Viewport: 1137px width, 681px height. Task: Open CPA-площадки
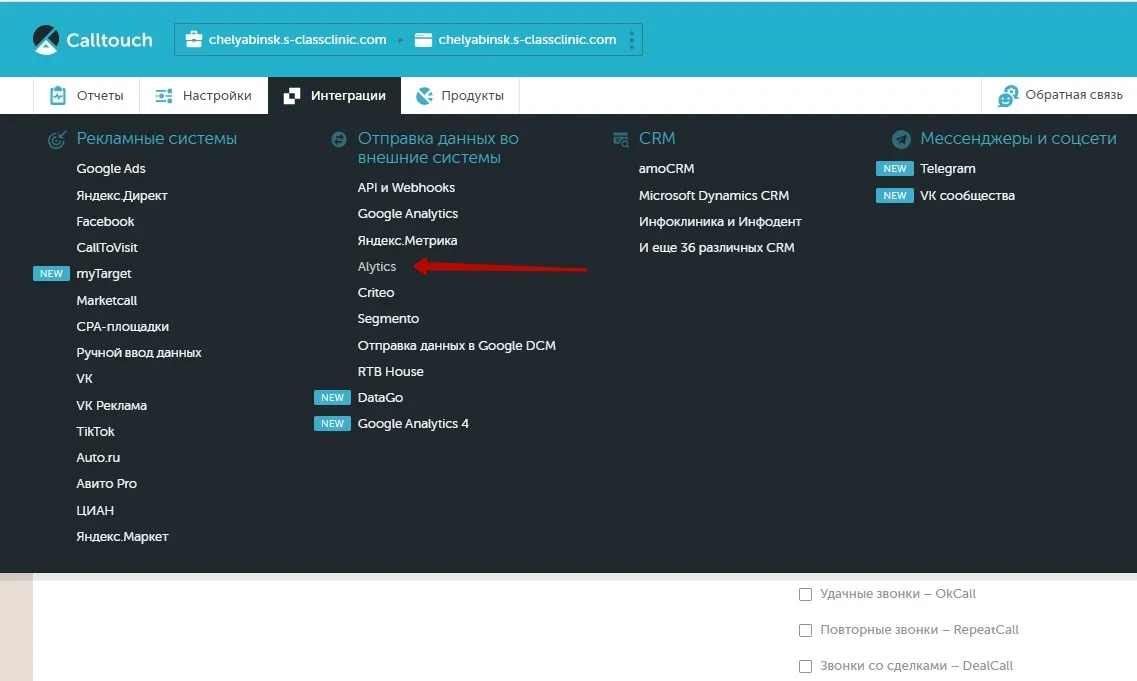123,327
